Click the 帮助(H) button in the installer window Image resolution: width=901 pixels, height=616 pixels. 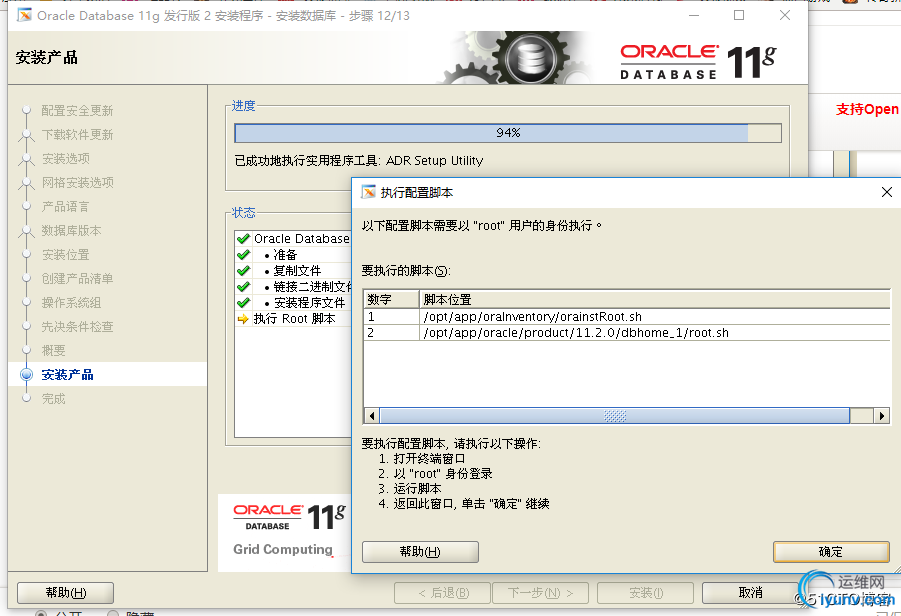coord(66,592)
